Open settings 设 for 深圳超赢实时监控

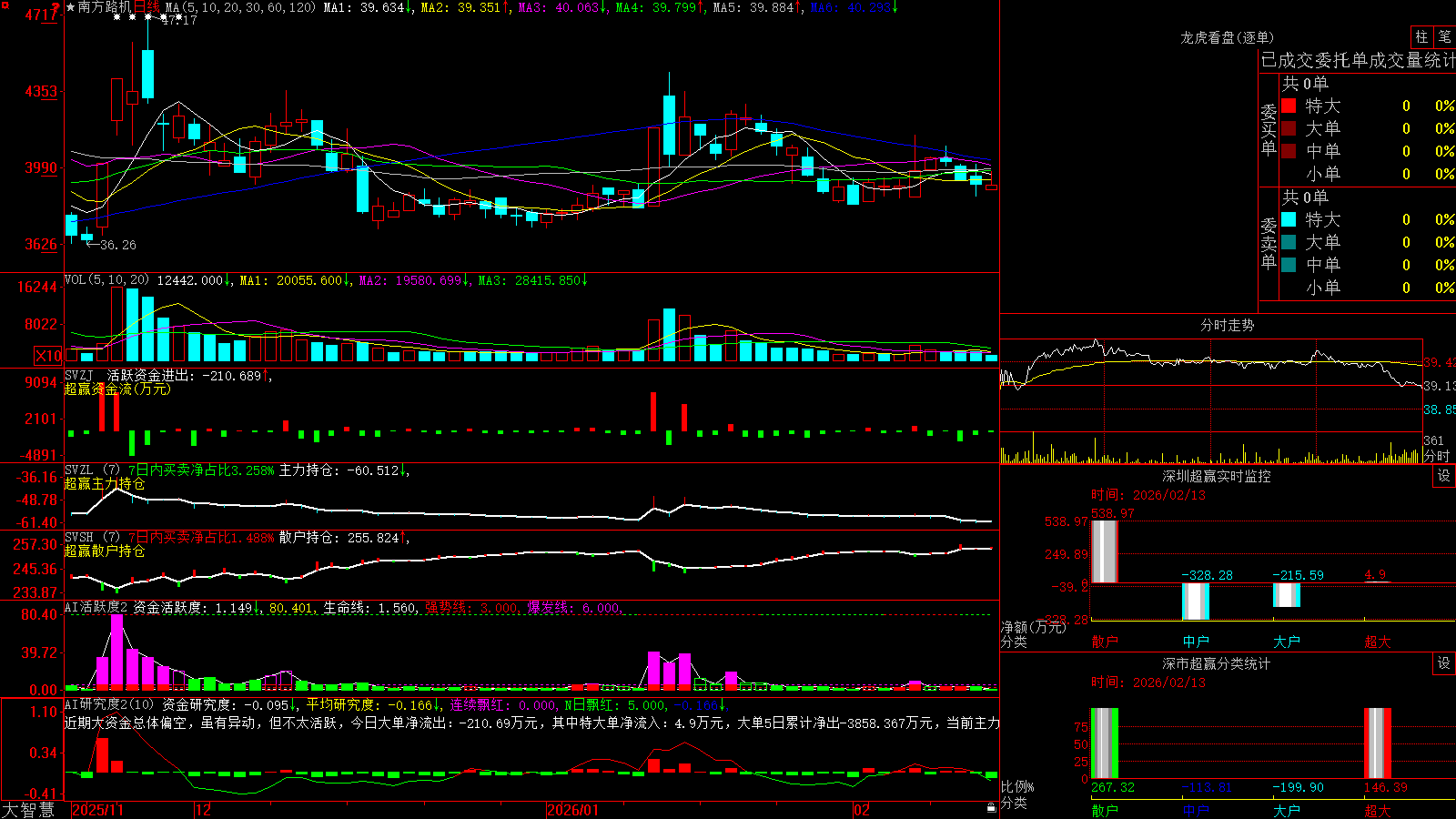click(x=1444, y=476)
